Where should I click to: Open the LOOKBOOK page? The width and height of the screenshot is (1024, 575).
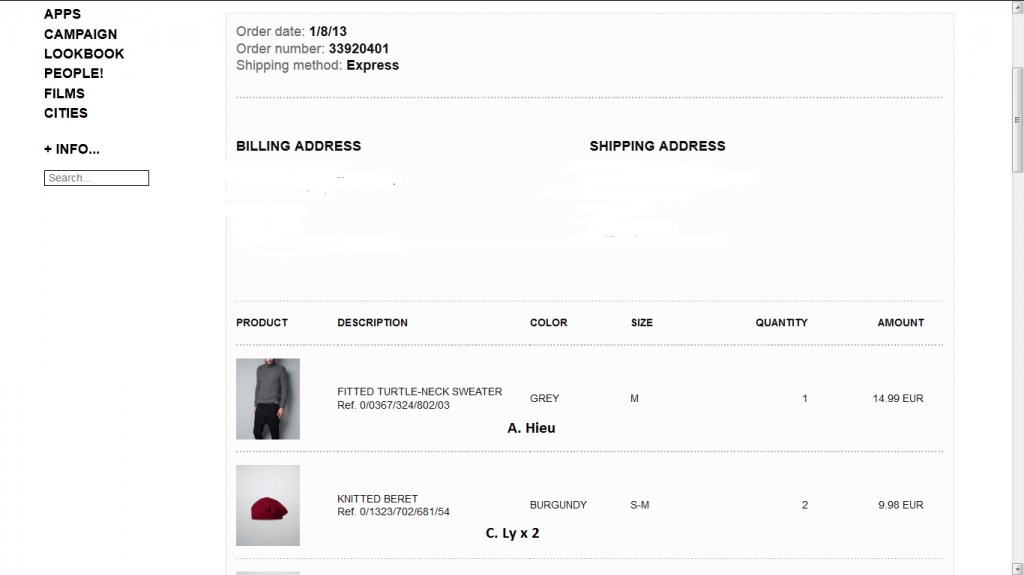[84, 54]
